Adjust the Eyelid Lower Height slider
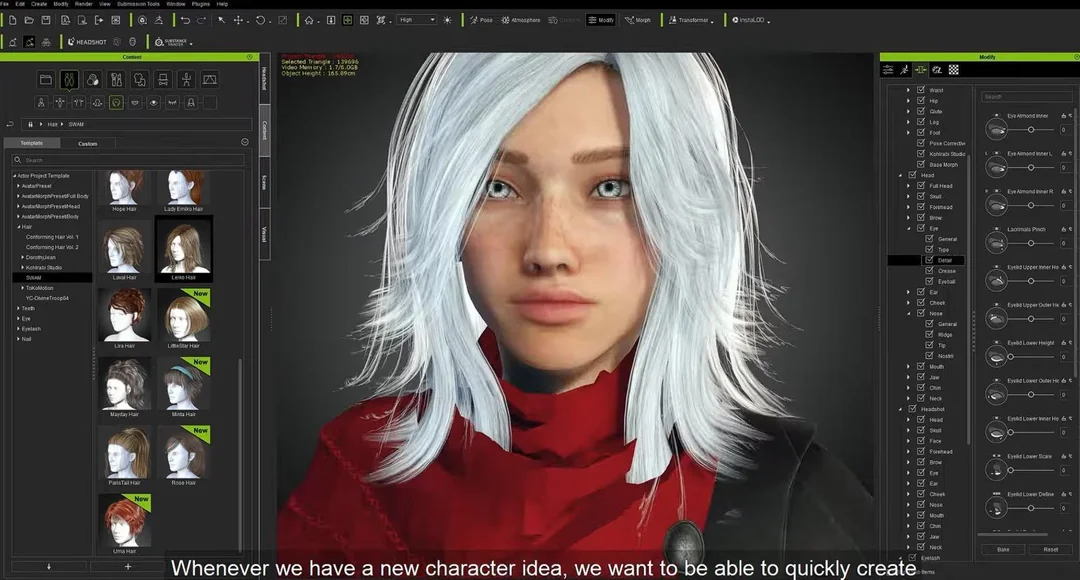 point(1031,356)
